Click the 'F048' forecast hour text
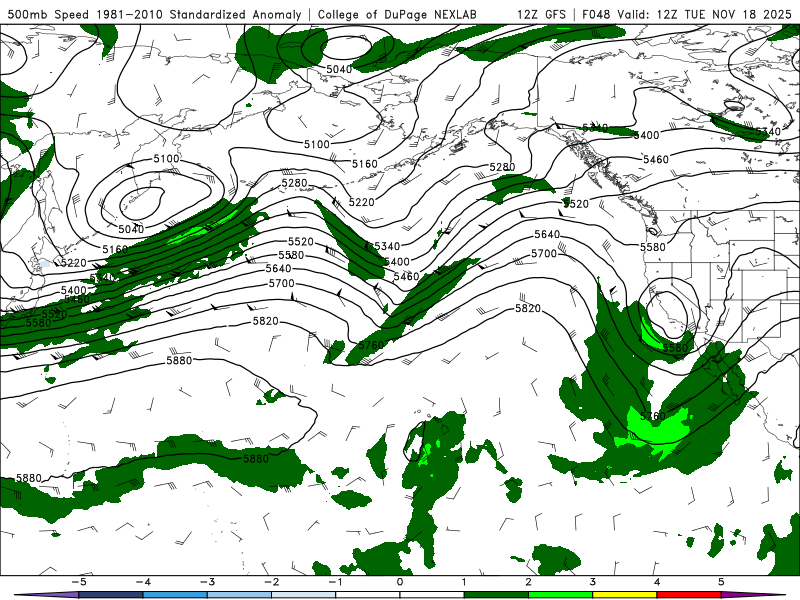This screenshot has height=600, width=800. [595, 14]
